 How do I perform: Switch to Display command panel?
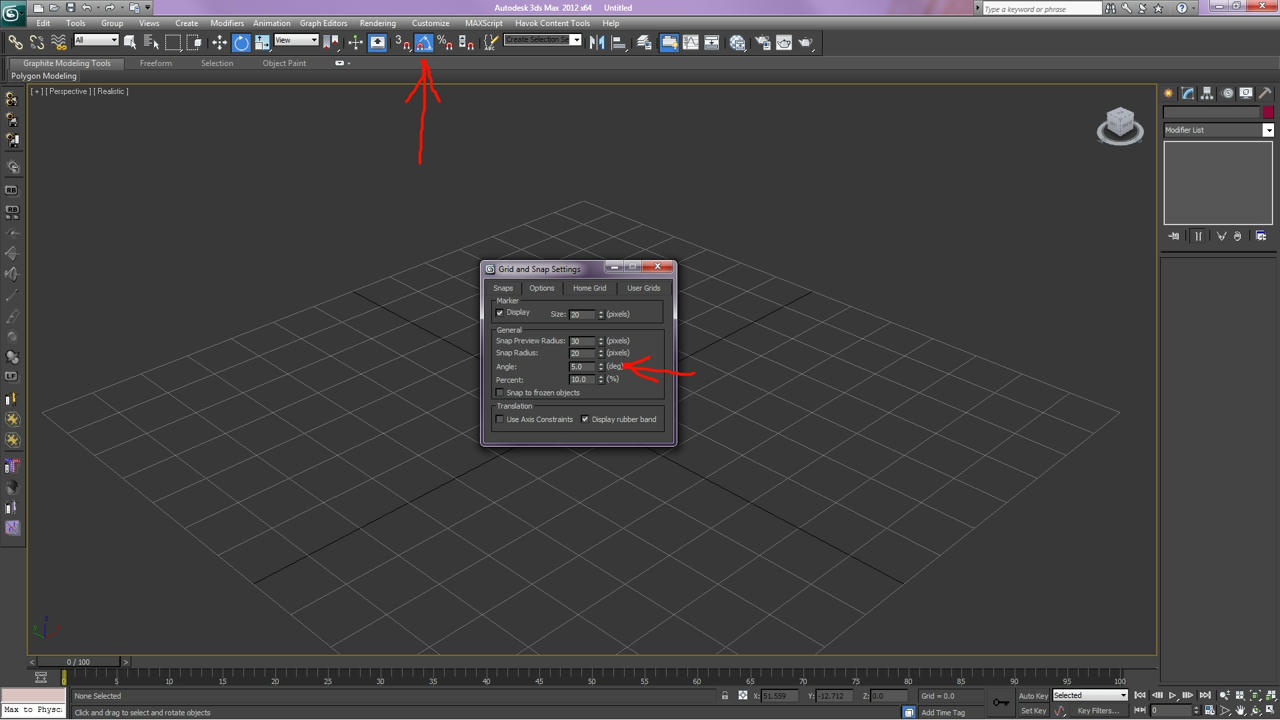coord(1246,93)
